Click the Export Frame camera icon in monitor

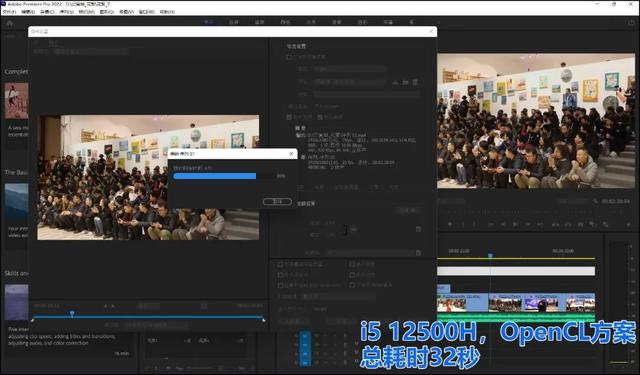click(x=580, y=224)
